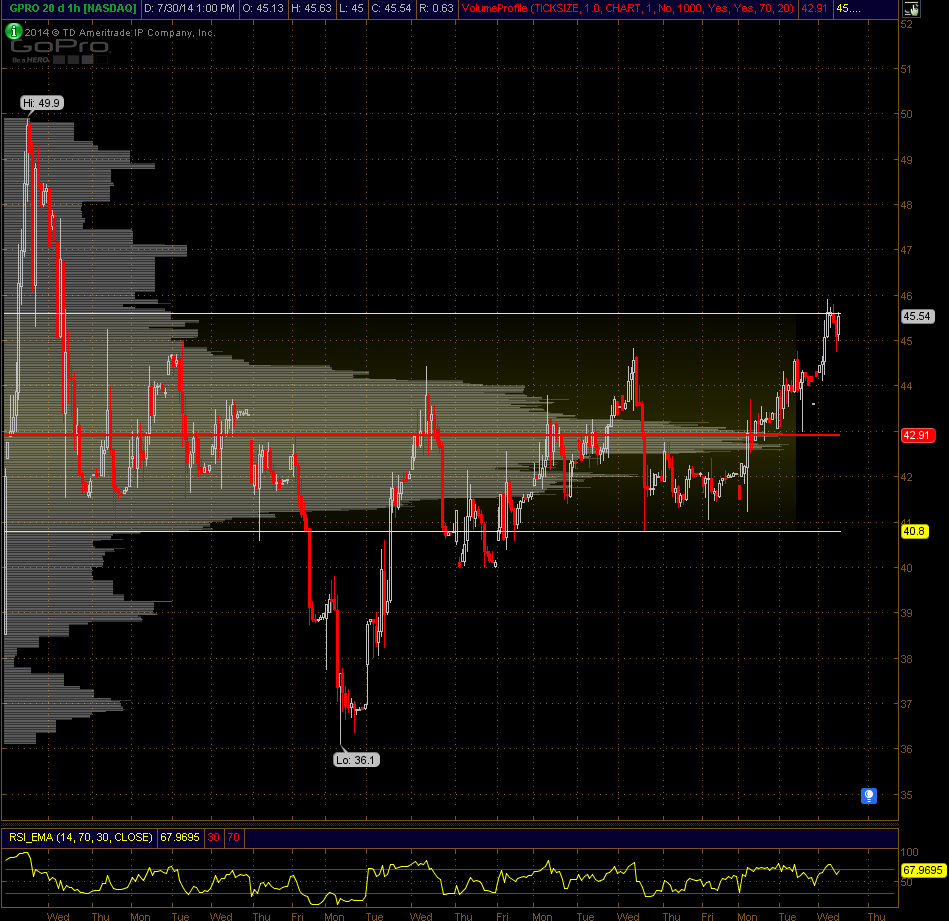Click the yellow 67.9695 RSI axis tag
The image size is (949, 921).
(922, 870)
